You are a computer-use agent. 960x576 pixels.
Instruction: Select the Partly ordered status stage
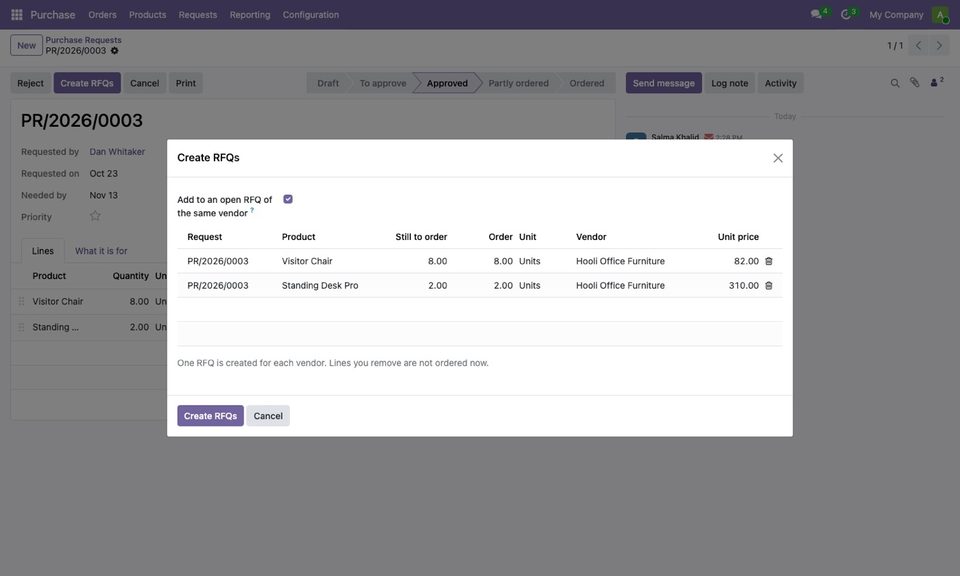pos(518,83)
